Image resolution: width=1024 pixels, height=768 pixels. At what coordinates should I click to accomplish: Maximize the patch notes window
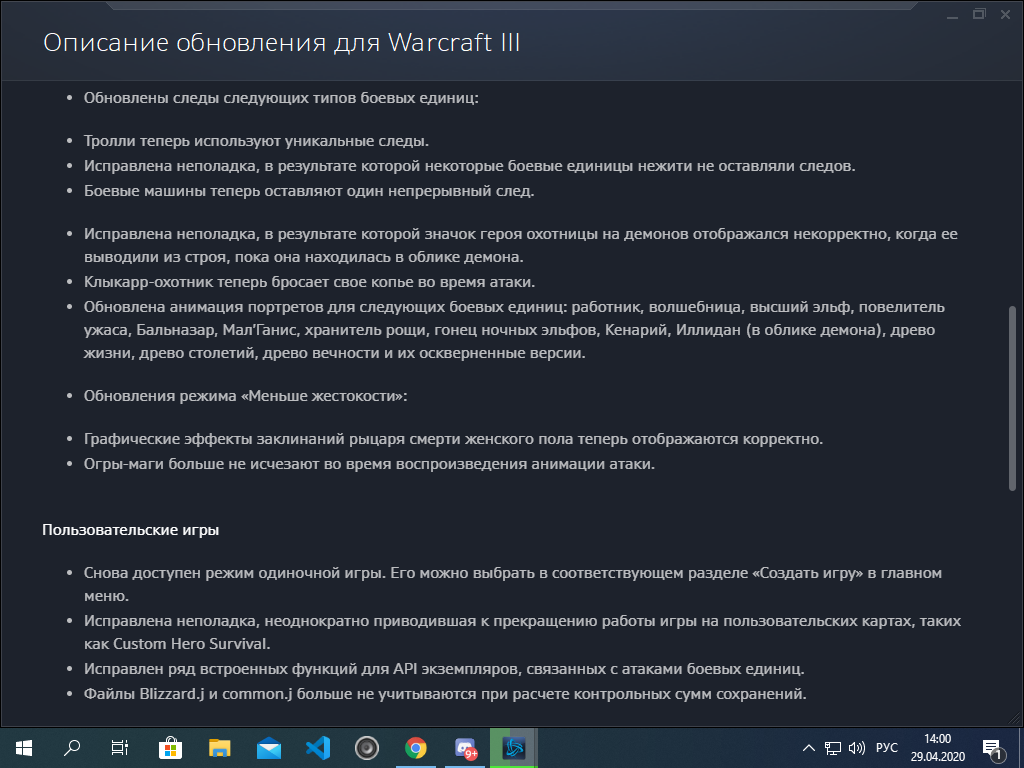pos(979,14)
